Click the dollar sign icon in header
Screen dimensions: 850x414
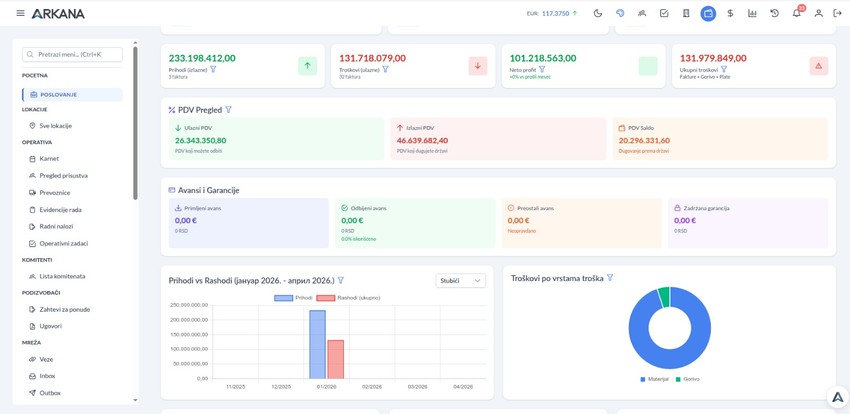pos(730,13)
